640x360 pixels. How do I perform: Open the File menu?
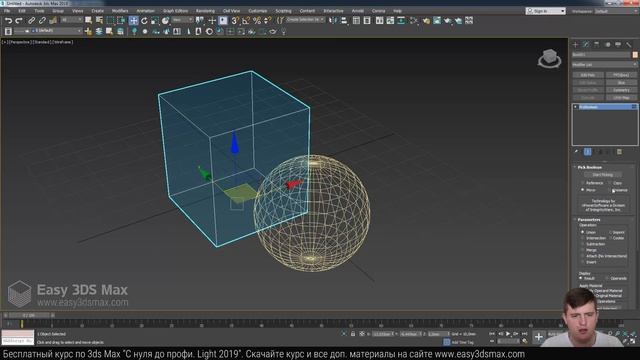(x=7, y=11)
